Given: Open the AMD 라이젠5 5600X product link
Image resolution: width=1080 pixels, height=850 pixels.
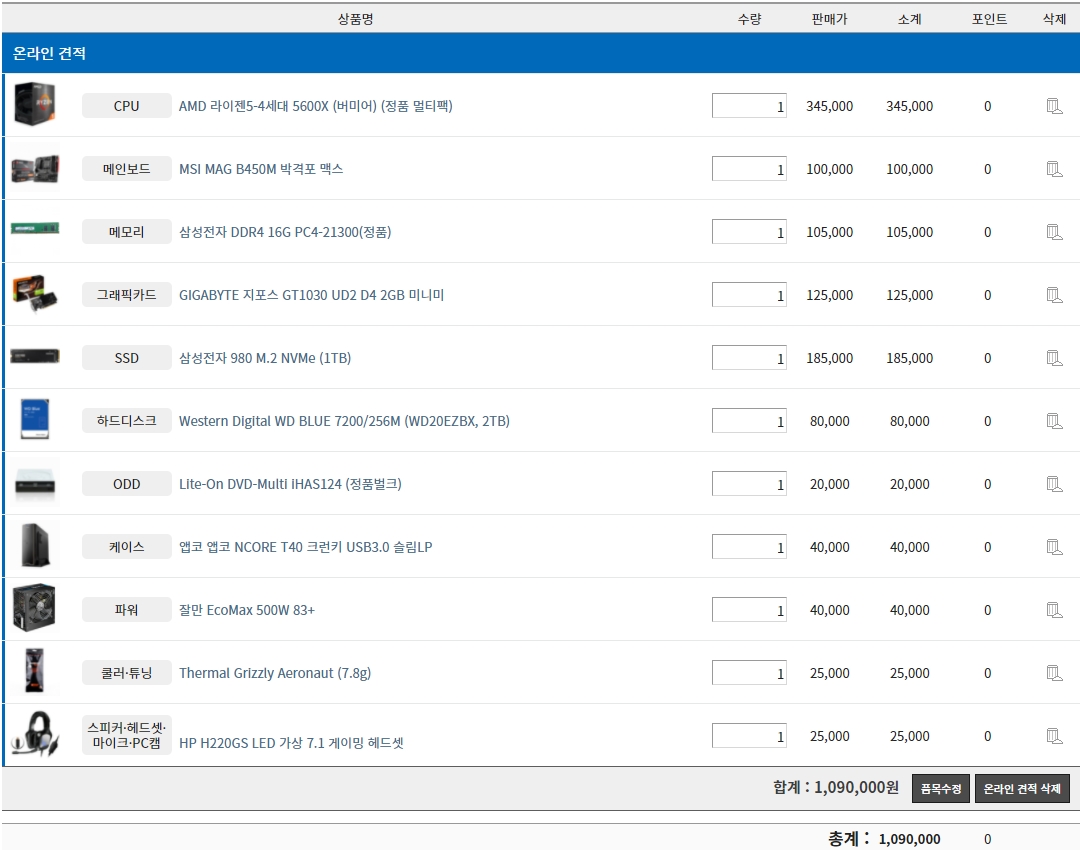Looking at the screenshot, I should tap(315, 106).
